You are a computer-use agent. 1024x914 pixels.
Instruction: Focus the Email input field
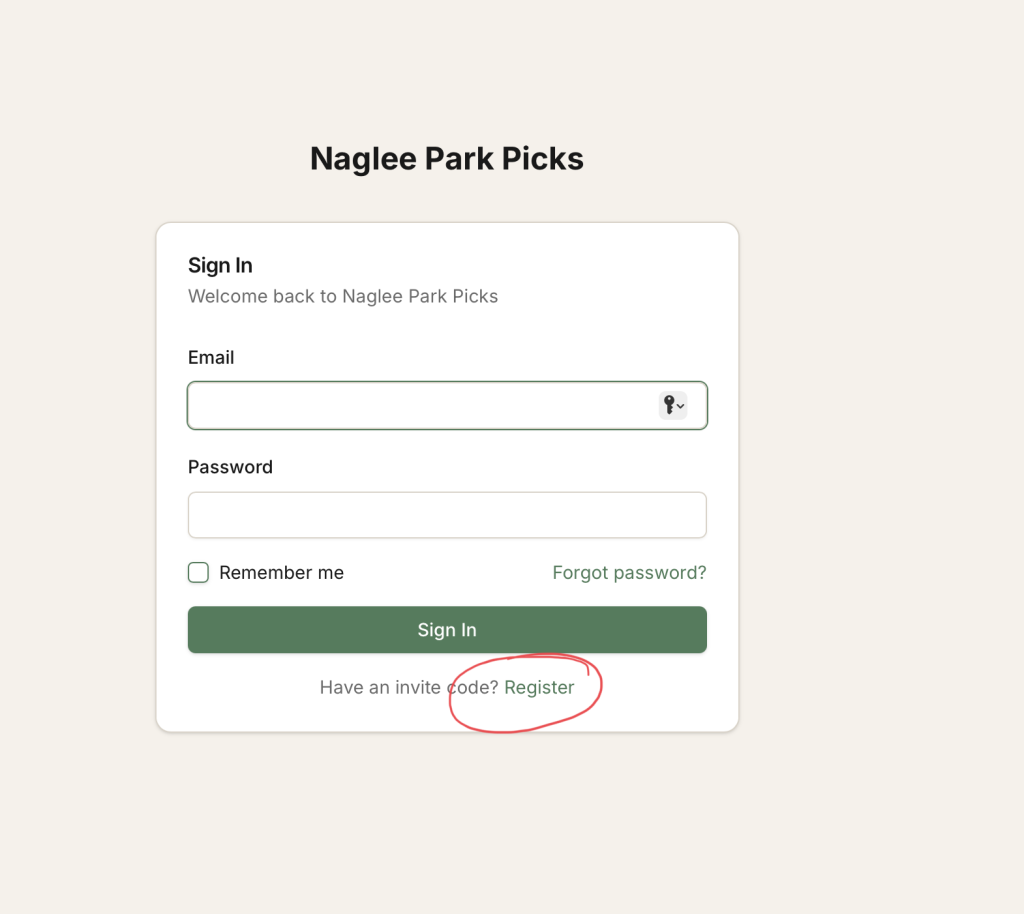tap(420, 406)
